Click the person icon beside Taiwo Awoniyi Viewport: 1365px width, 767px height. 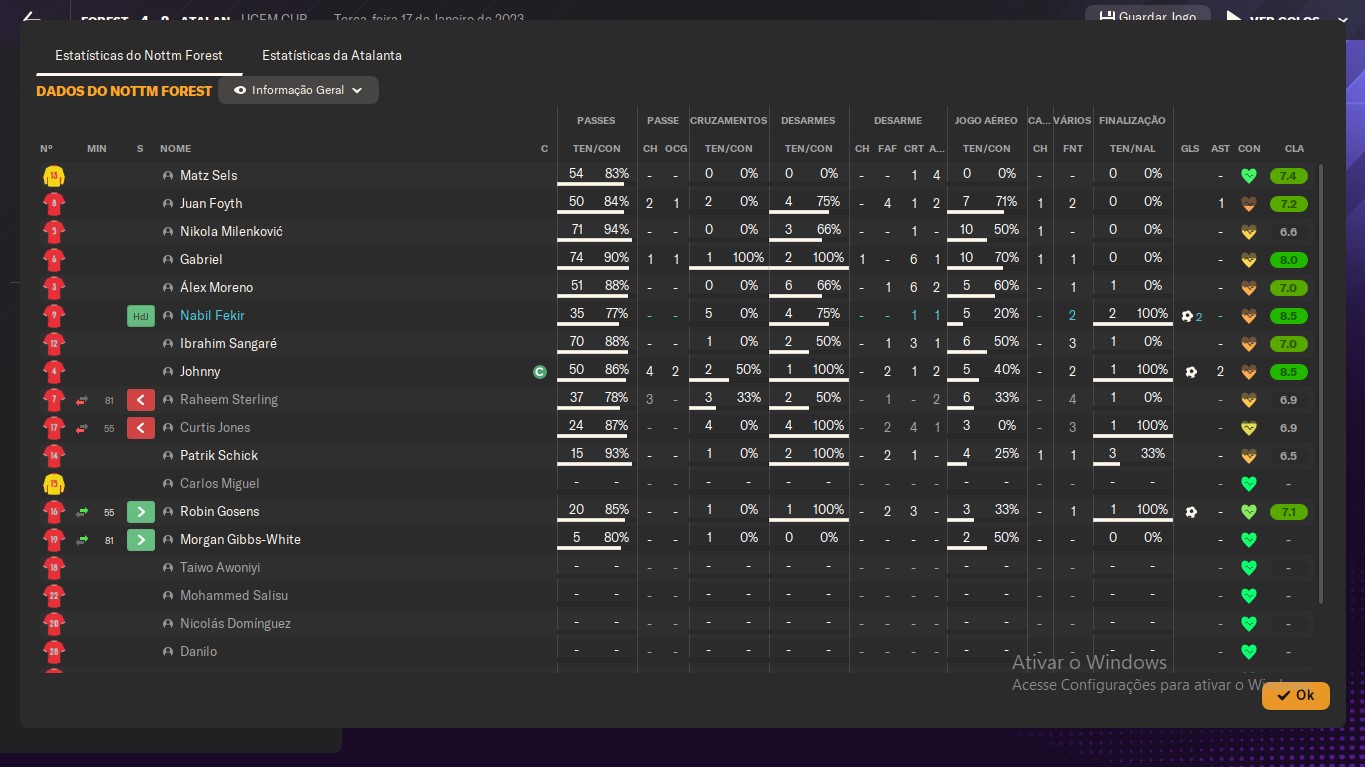168,568
